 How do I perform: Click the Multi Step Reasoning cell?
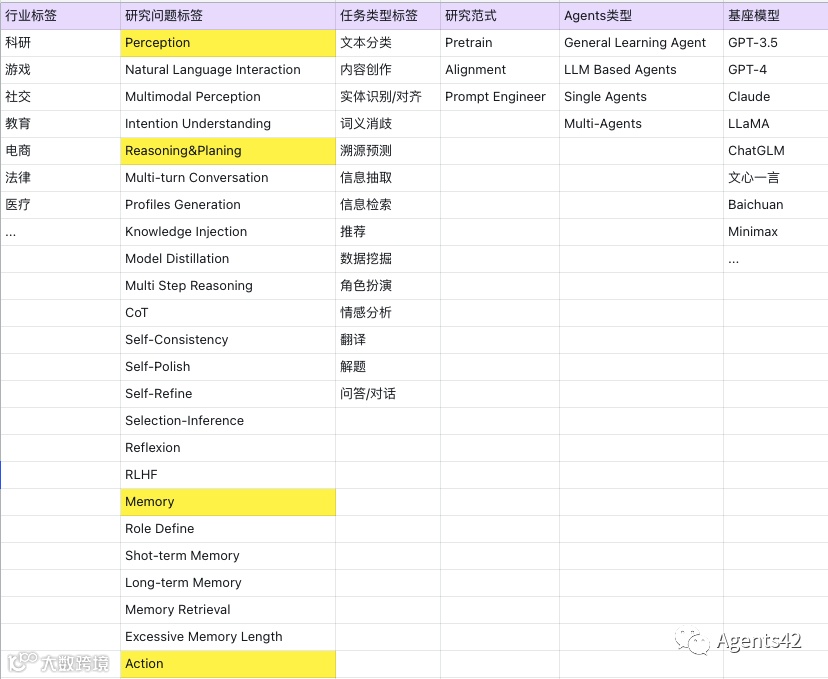[x=228, y=286]
